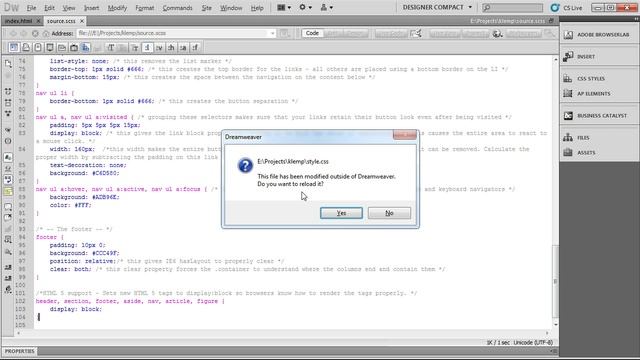The width and height of the screenshot is (640, 360).
Task: Click the Stop loading icon
Action: [35, 33]
